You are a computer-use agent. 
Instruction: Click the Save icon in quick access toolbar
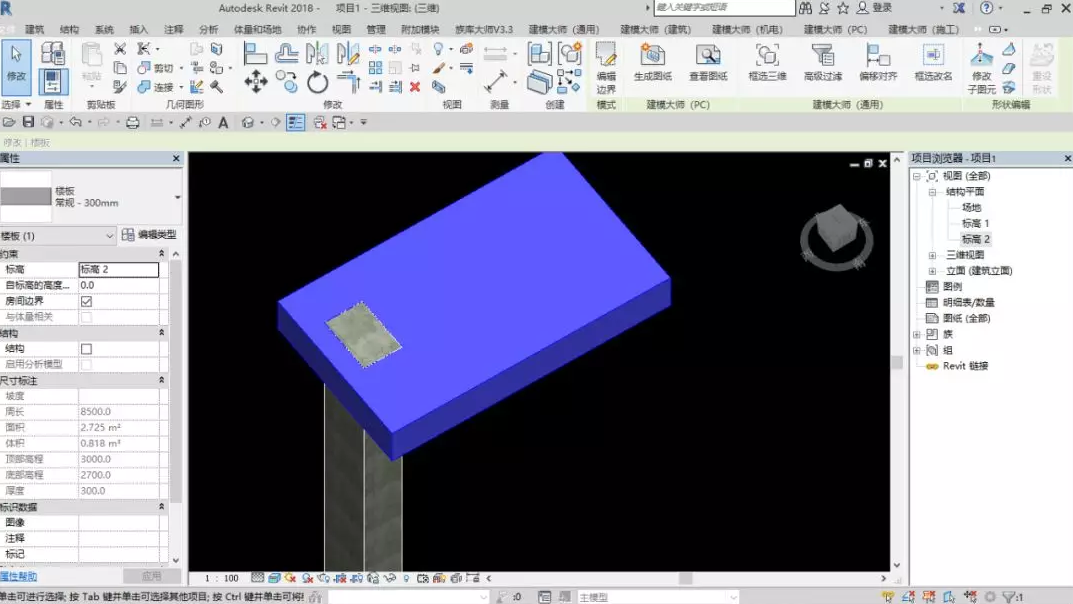point(28,123)
